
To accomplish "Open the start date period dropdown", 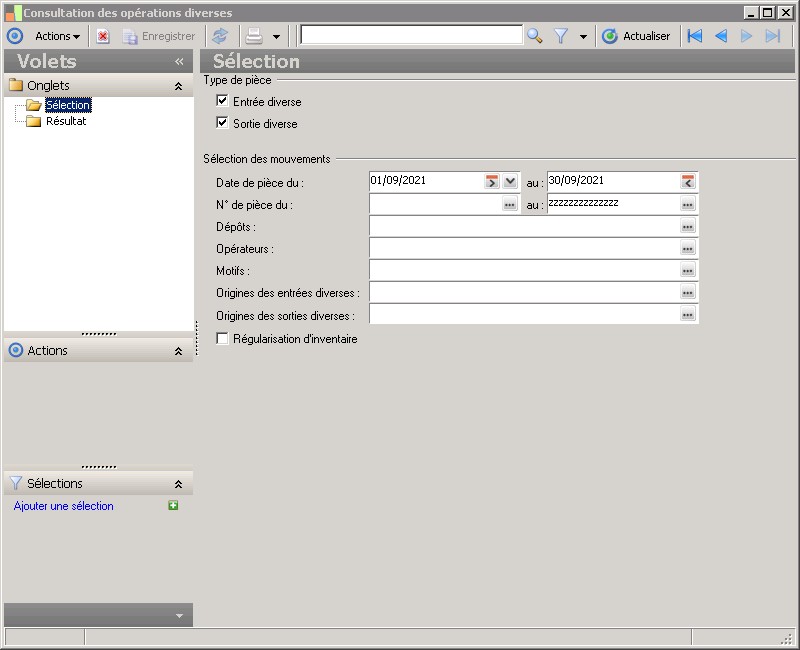I will point(510,181).
